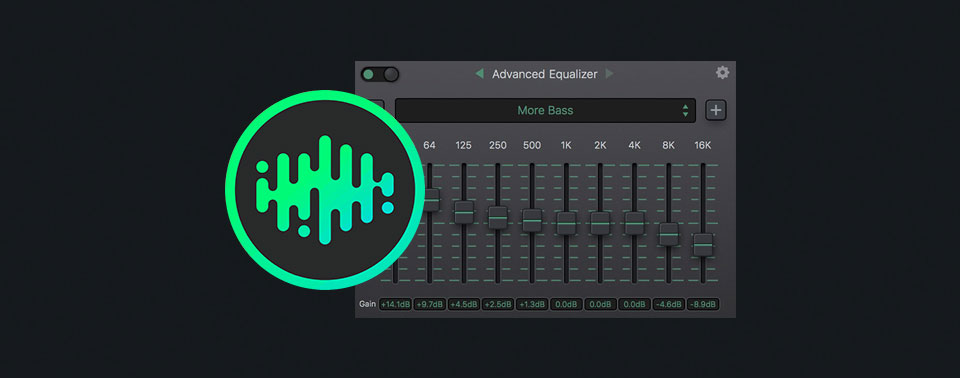The width and height of the screenshot is (960, 378).
Task: Click the 8K frequency label
Action: coord(669,146)
